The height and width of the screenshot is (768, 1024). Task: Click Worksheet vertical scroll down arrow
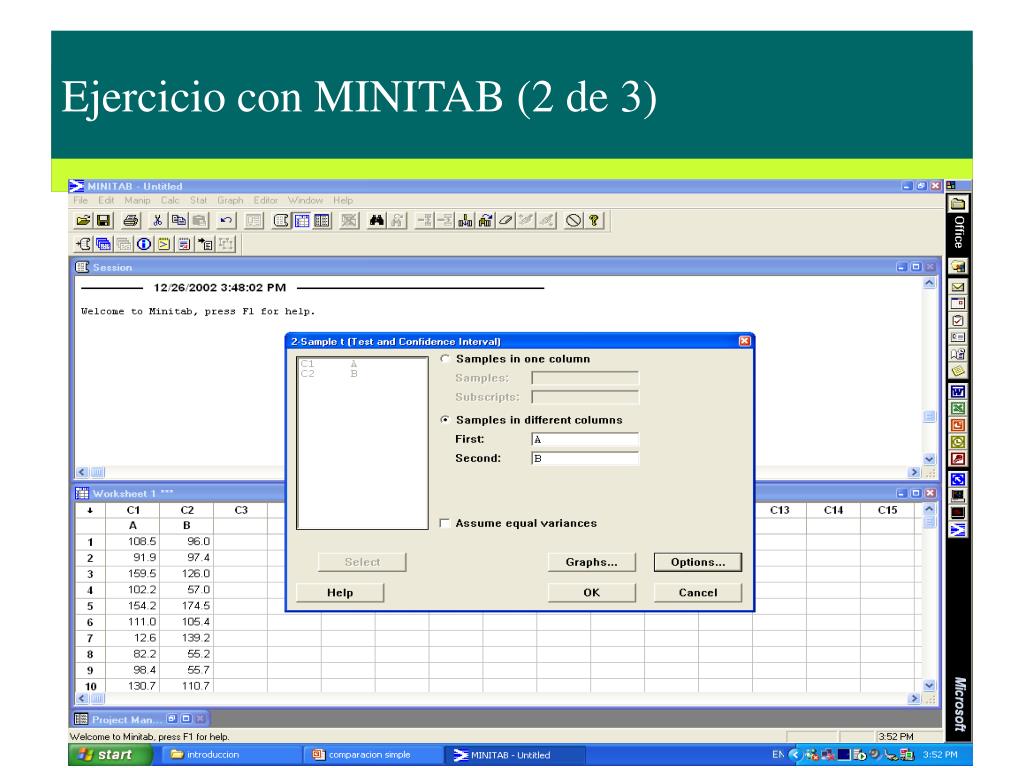(930, 686)
